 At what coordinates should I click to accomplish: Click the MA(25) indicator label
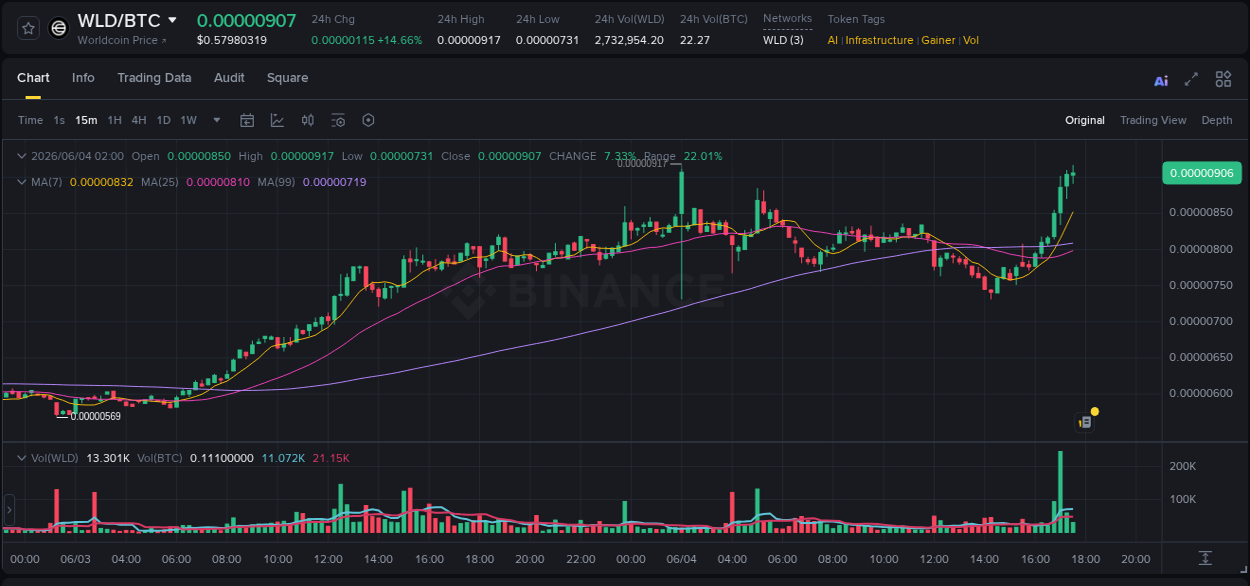point(160,182)
